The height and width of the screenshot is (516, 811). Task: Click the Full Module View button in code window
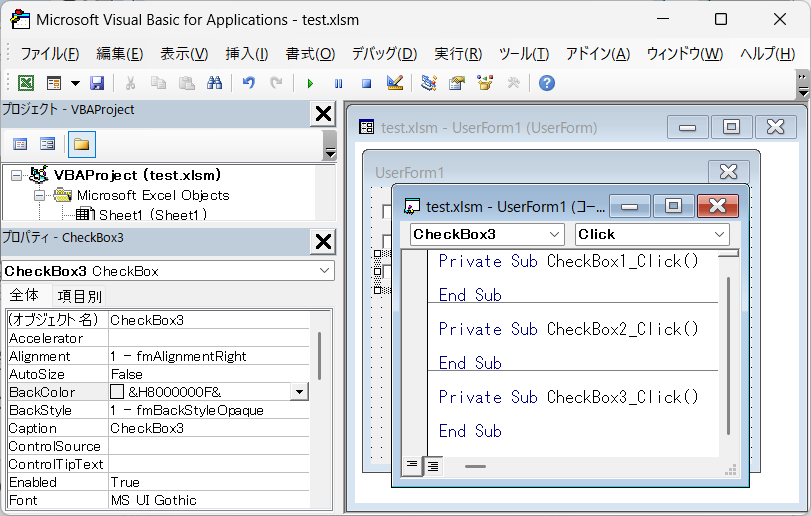[433, 466]
